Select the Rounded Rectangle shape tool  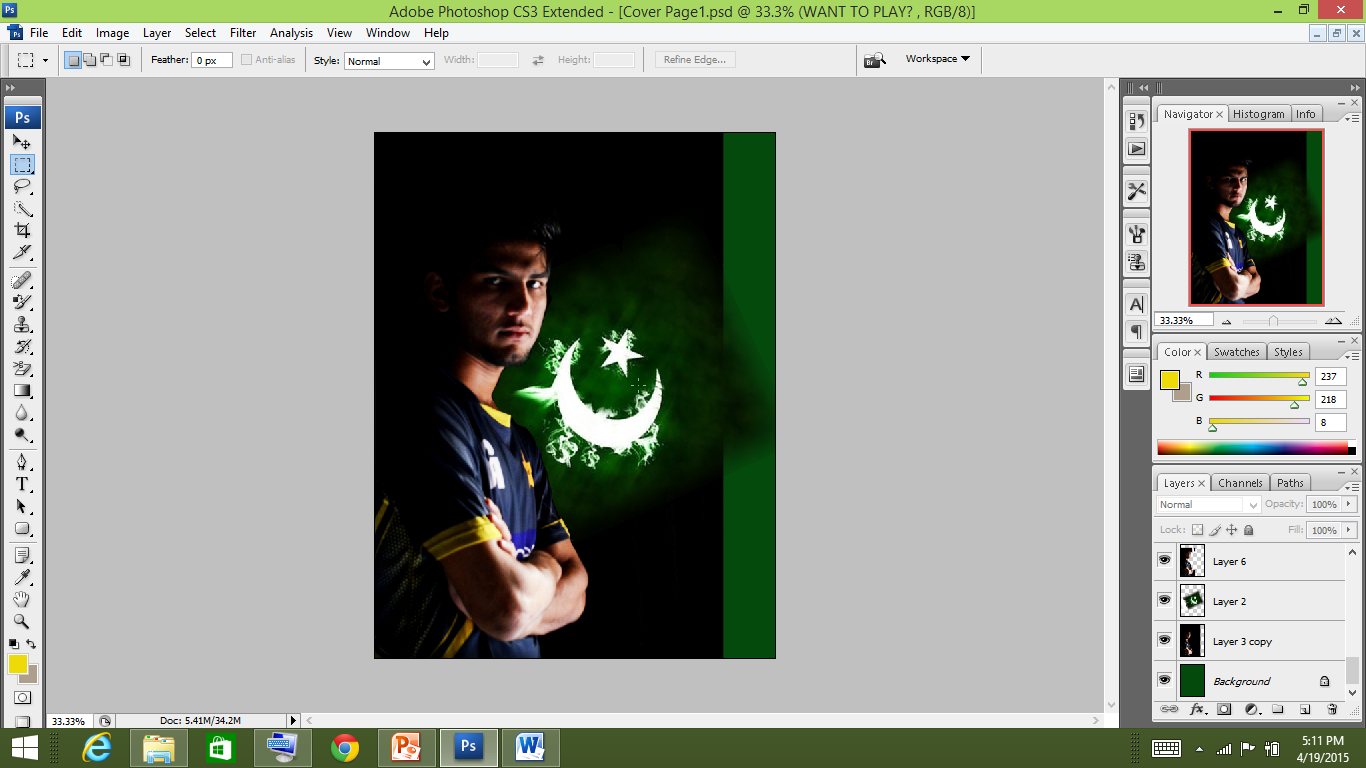click(22, 528)
